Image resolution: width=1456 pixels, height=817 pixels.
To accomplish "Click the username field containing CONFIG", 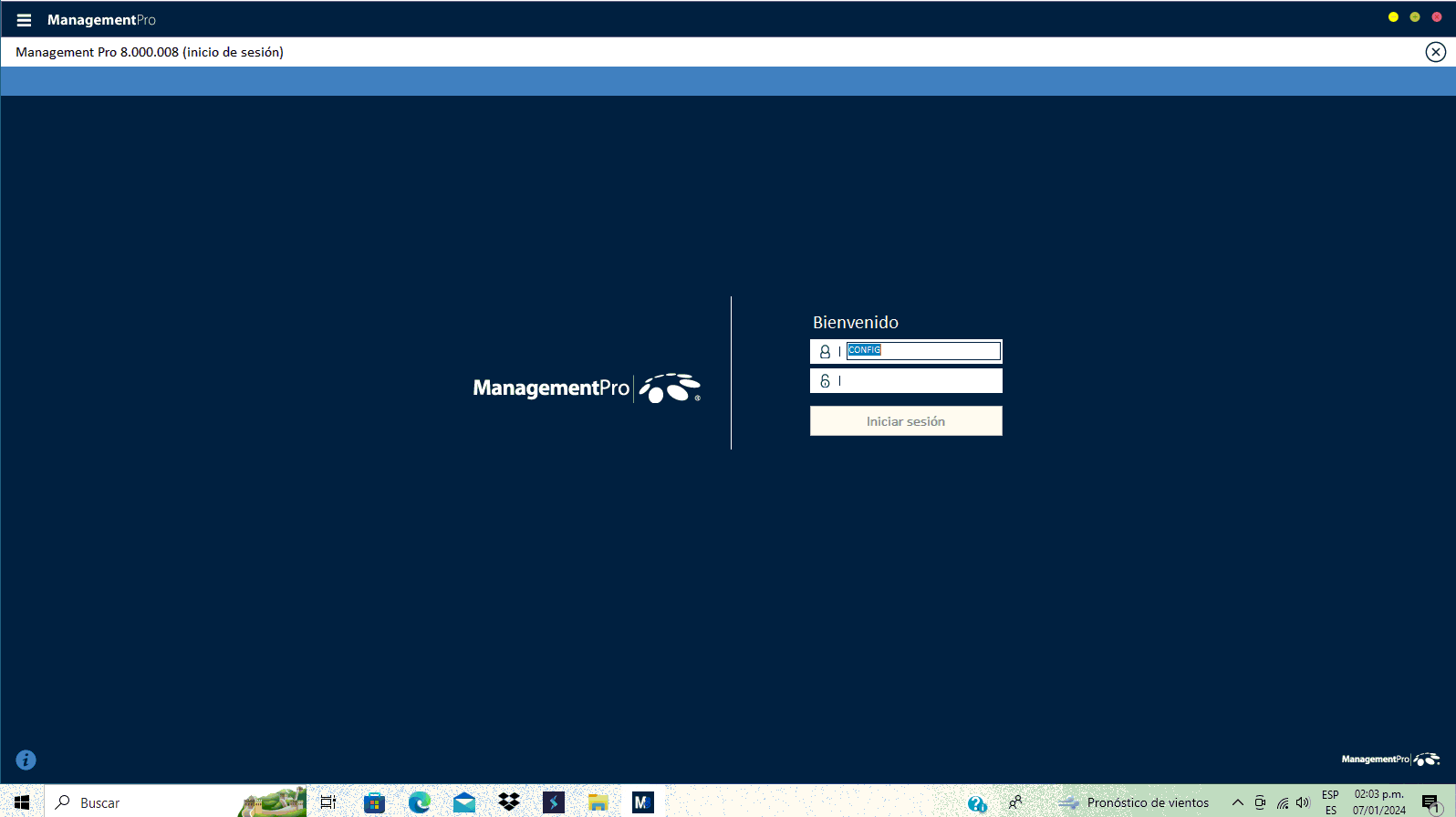I will [922, 351].
